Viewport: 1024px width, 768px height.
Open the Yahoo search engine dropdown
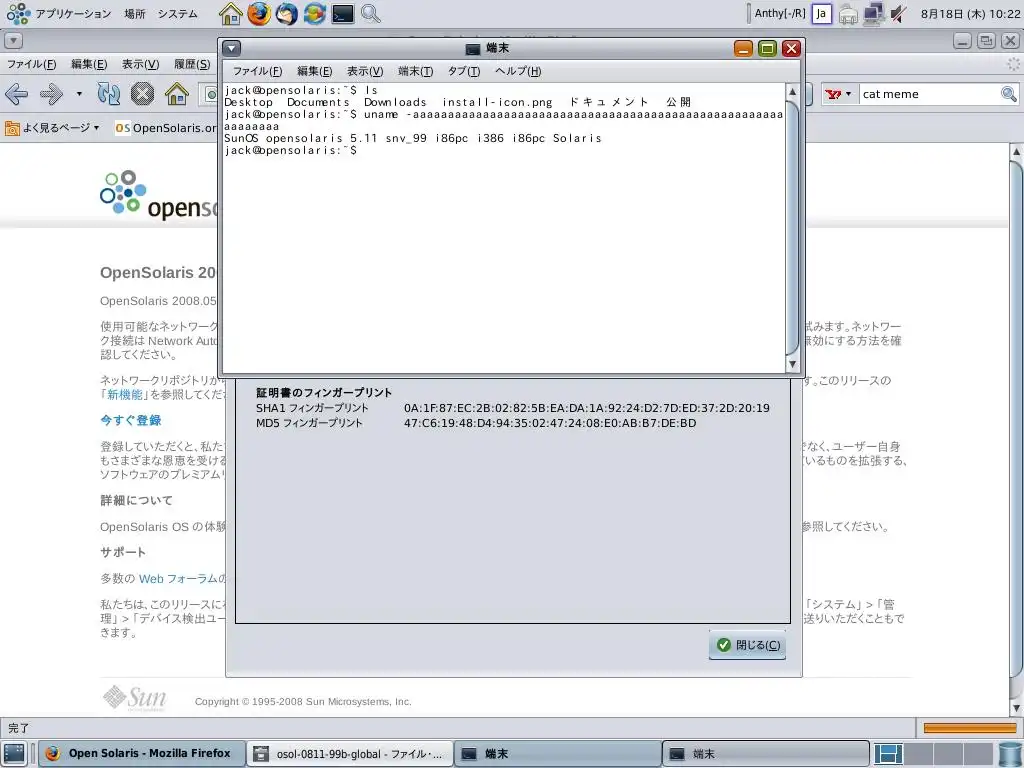click(839, 94)
